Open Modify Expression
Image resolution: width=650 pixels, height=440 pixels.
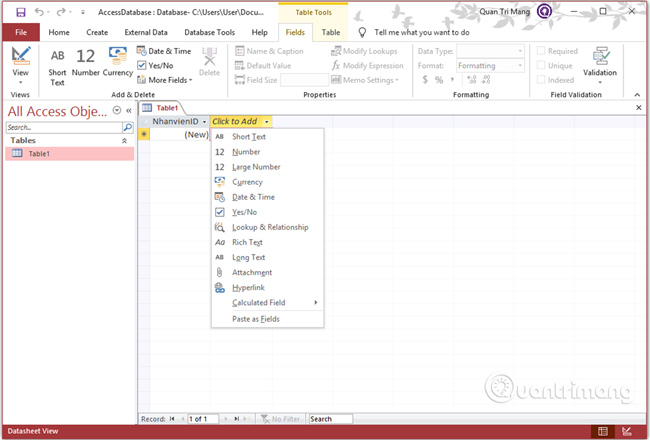point(367,66)
